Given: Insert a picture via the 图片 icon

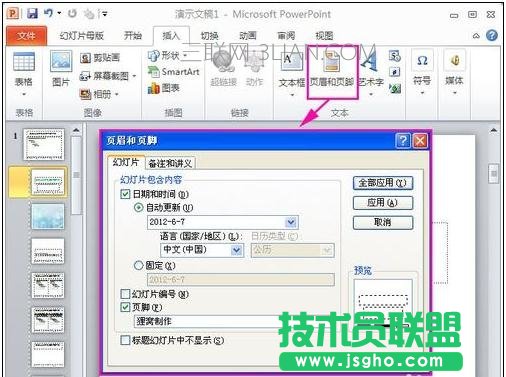Looking at the screenshot, I should click(x=61, y=61).
